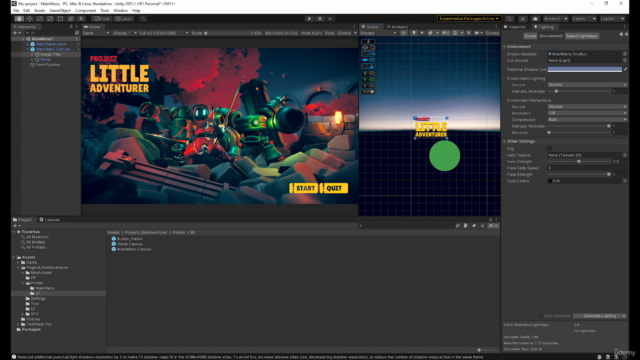This screenshot has height=360, width=640.
Task: Collapse the Other Settings section
Action: tap(504, 141)
